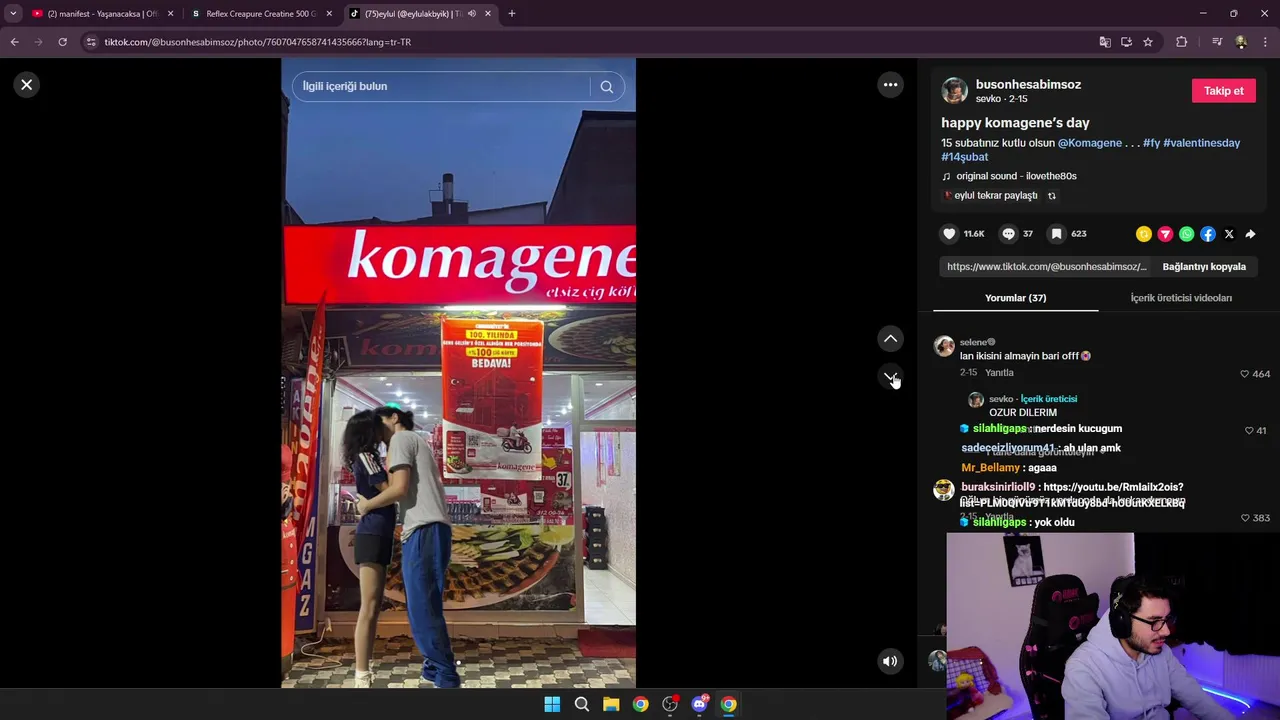Open a new browser tab with the plus
1280x720 pixels.
coord(512,14)
